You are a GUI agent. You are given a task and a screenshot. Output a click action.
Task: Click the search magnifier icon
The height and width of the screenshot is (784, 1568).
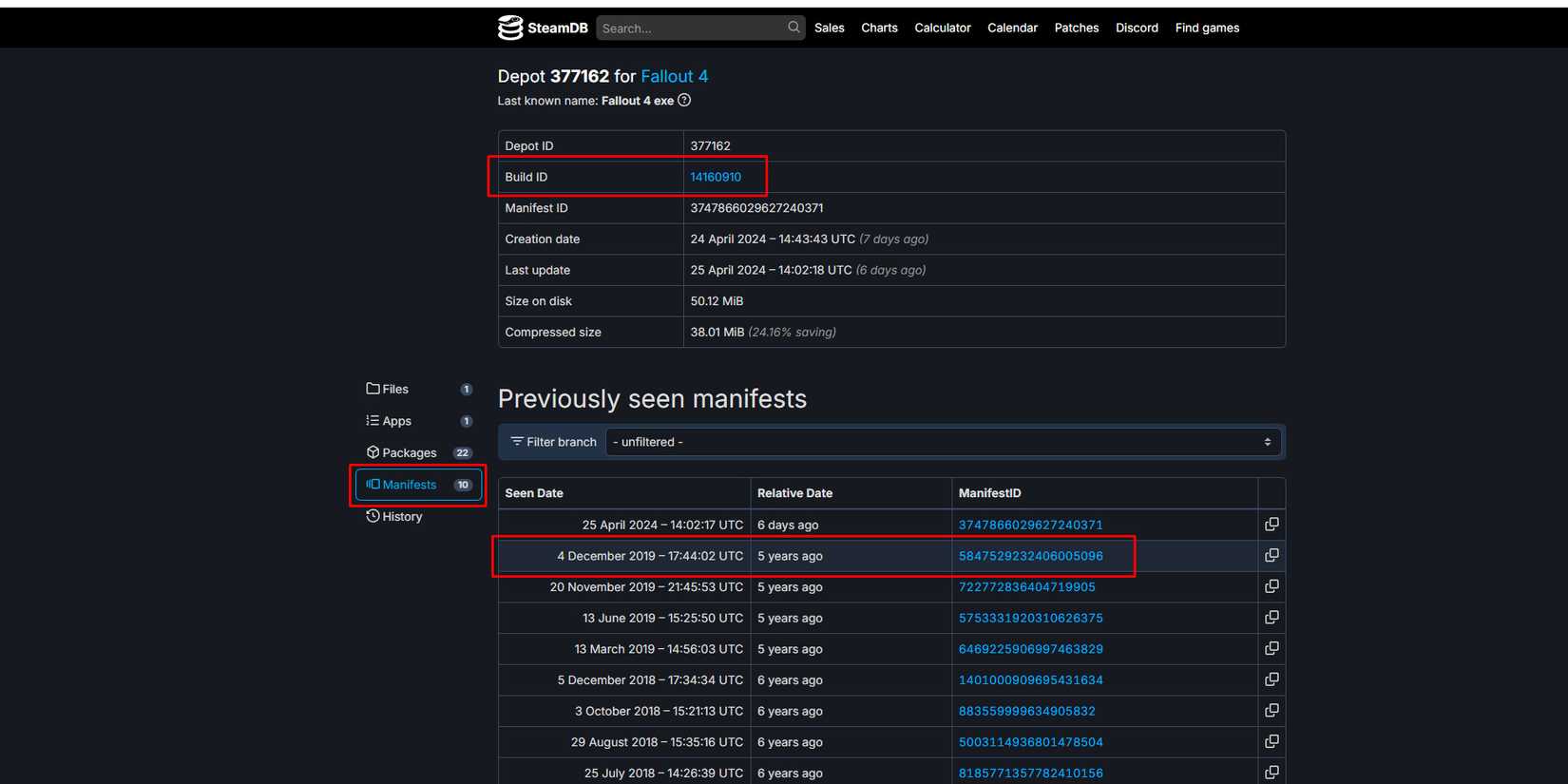tap(794, 28)
